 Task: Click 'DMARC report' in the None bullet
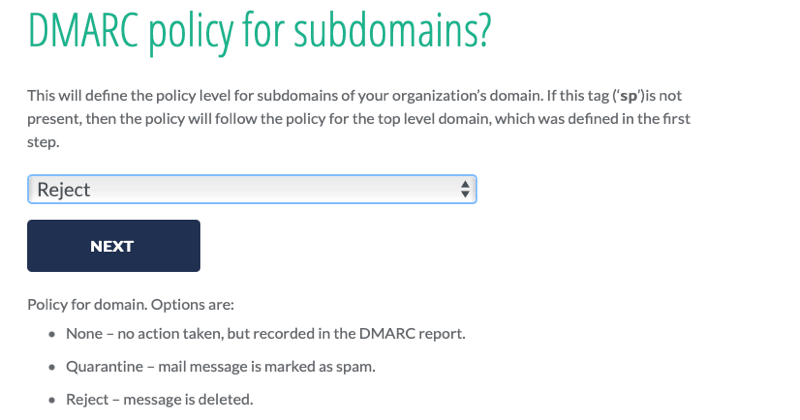[412, 334]
